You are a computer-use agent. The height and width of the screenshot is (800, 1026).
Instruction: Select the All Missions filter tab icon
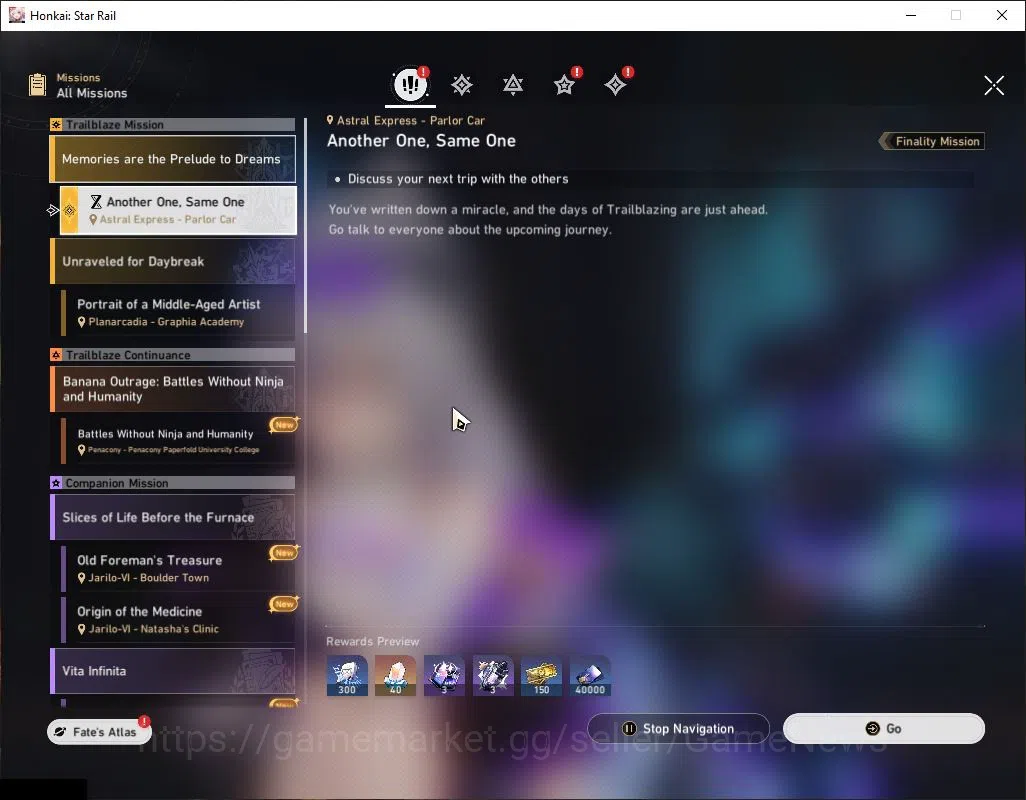[x=410, y=84]
